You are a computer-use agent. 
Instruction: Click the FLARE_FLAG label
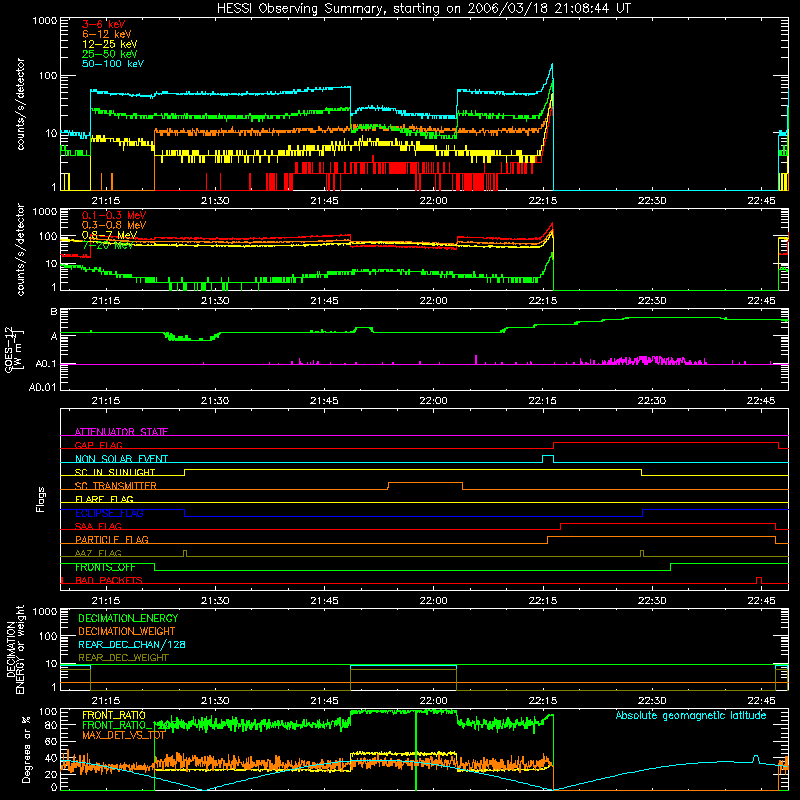click(x=104, y=499)
